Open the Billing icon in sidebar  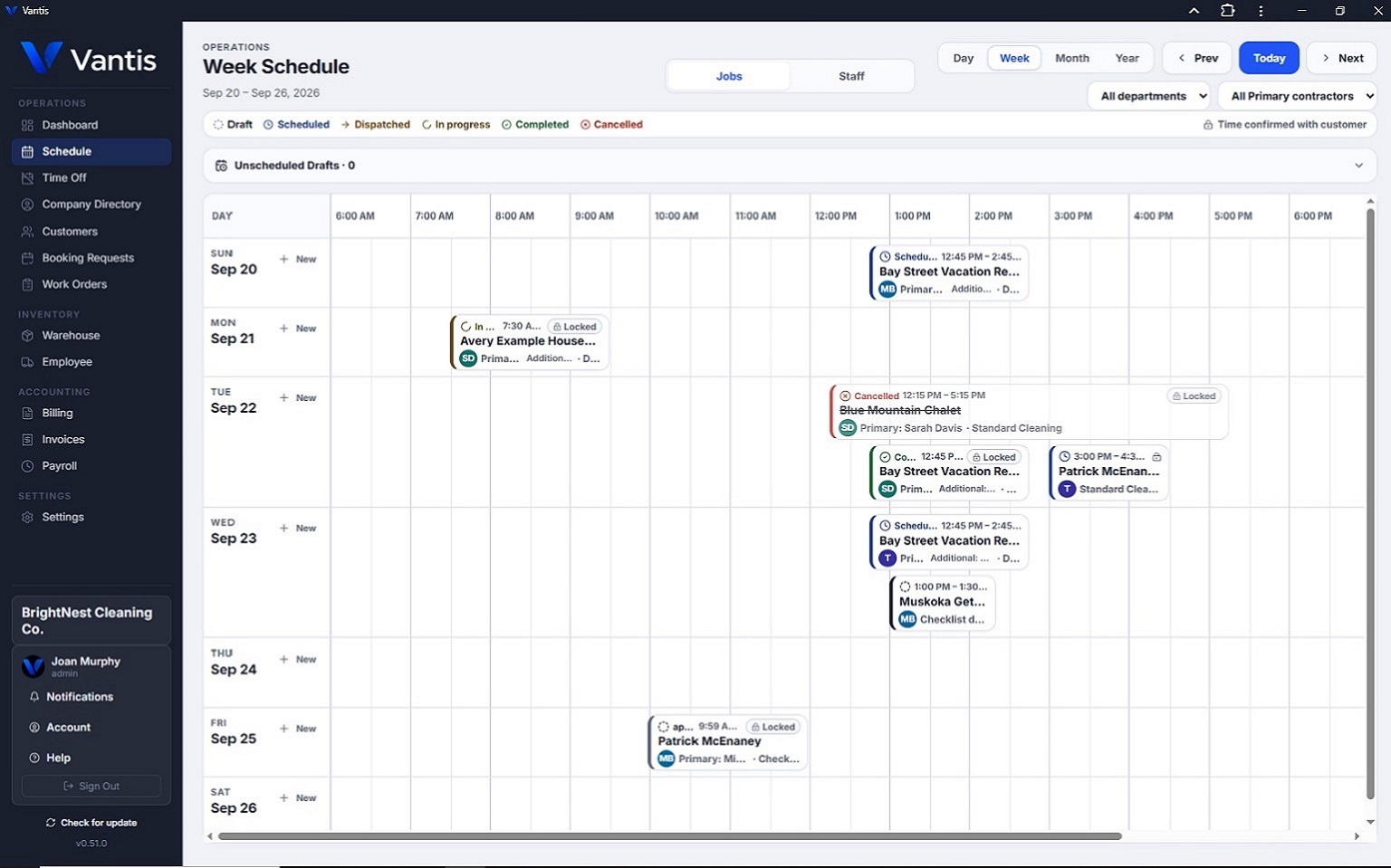27,413
